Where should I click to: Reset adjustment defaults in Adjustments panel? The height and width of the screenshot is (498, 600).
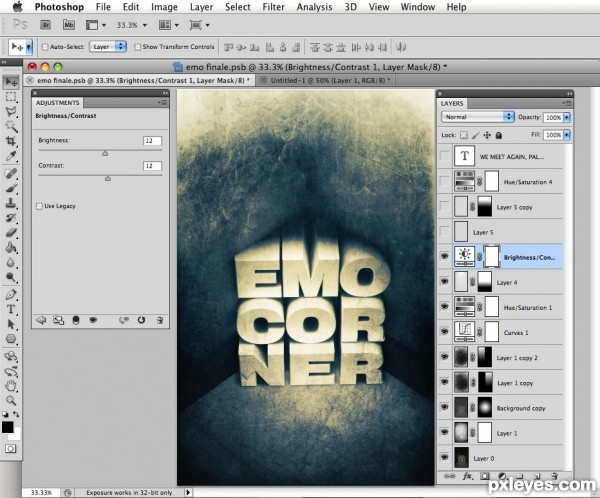[x=141, y=320]
